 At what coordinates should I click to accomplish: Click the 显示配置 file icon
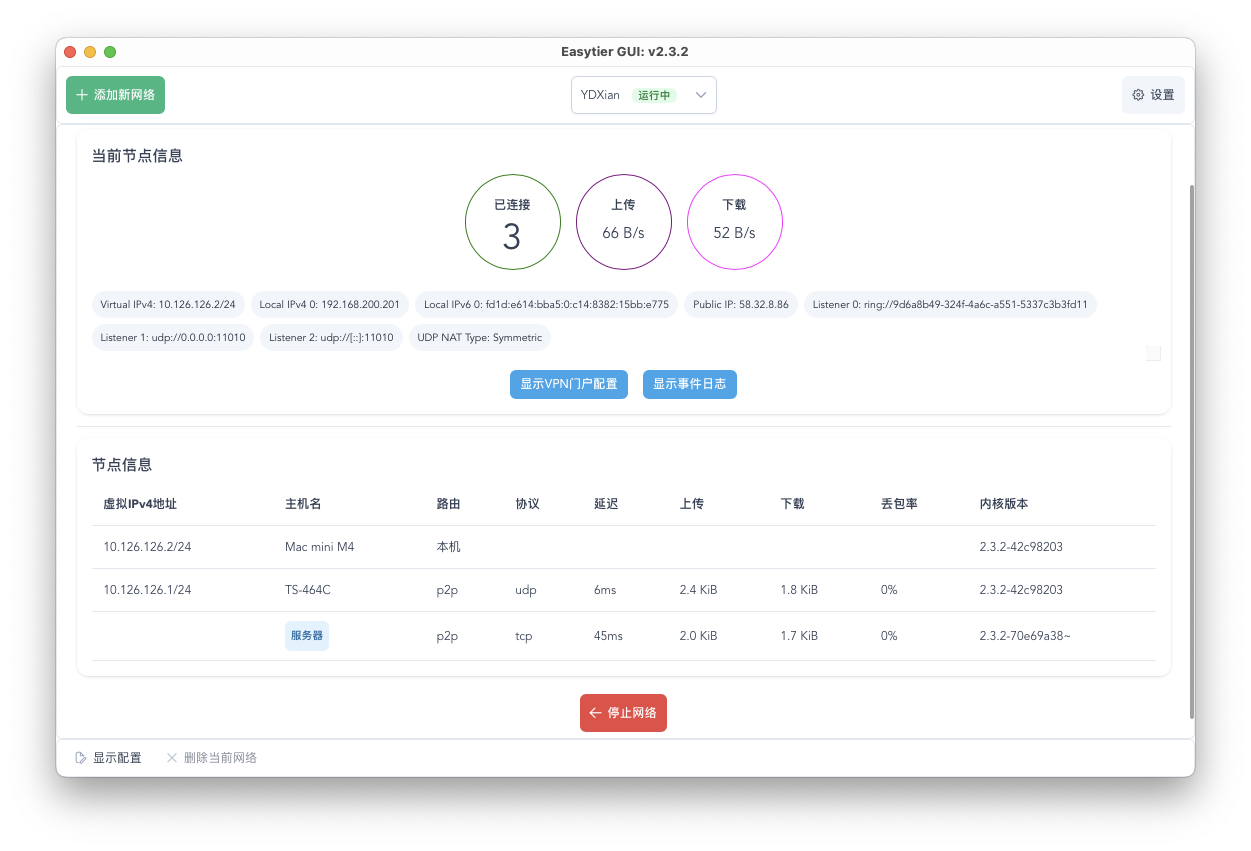pos(81,758)
